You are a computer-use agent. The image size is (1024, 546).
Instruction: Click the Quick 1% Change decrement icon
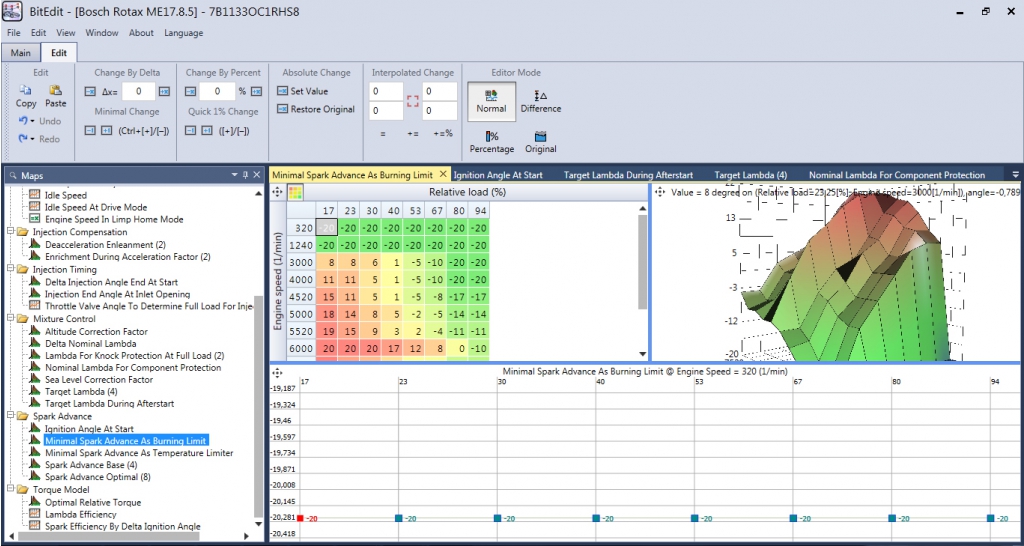190,131
